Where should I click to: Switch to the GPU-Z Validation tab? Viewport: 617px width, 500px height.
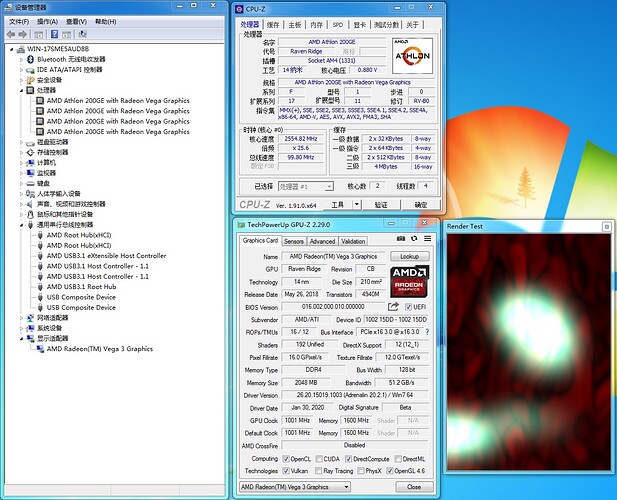pos(353,241)
